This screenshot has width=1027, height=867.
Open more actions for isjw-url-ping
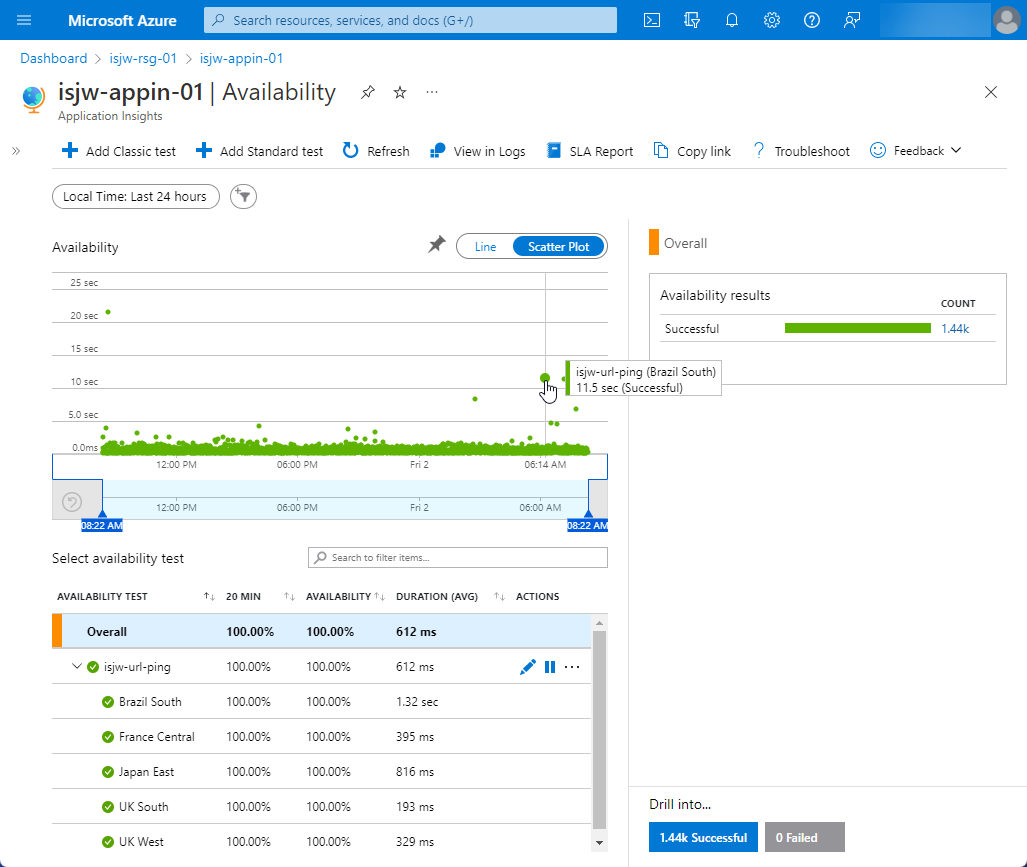coord(572,667)
